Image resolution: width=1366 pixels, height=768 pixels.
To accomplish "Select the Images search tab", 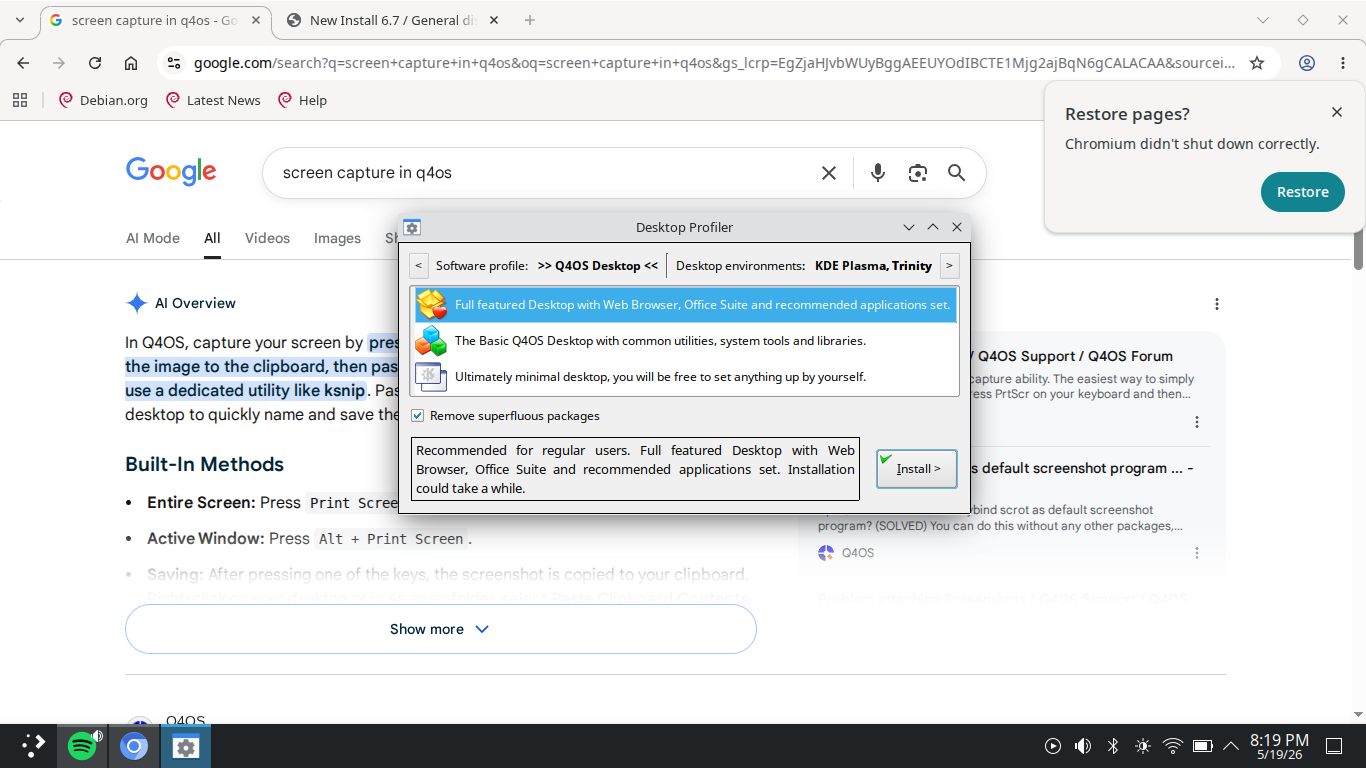I will [x=337, y=238].
